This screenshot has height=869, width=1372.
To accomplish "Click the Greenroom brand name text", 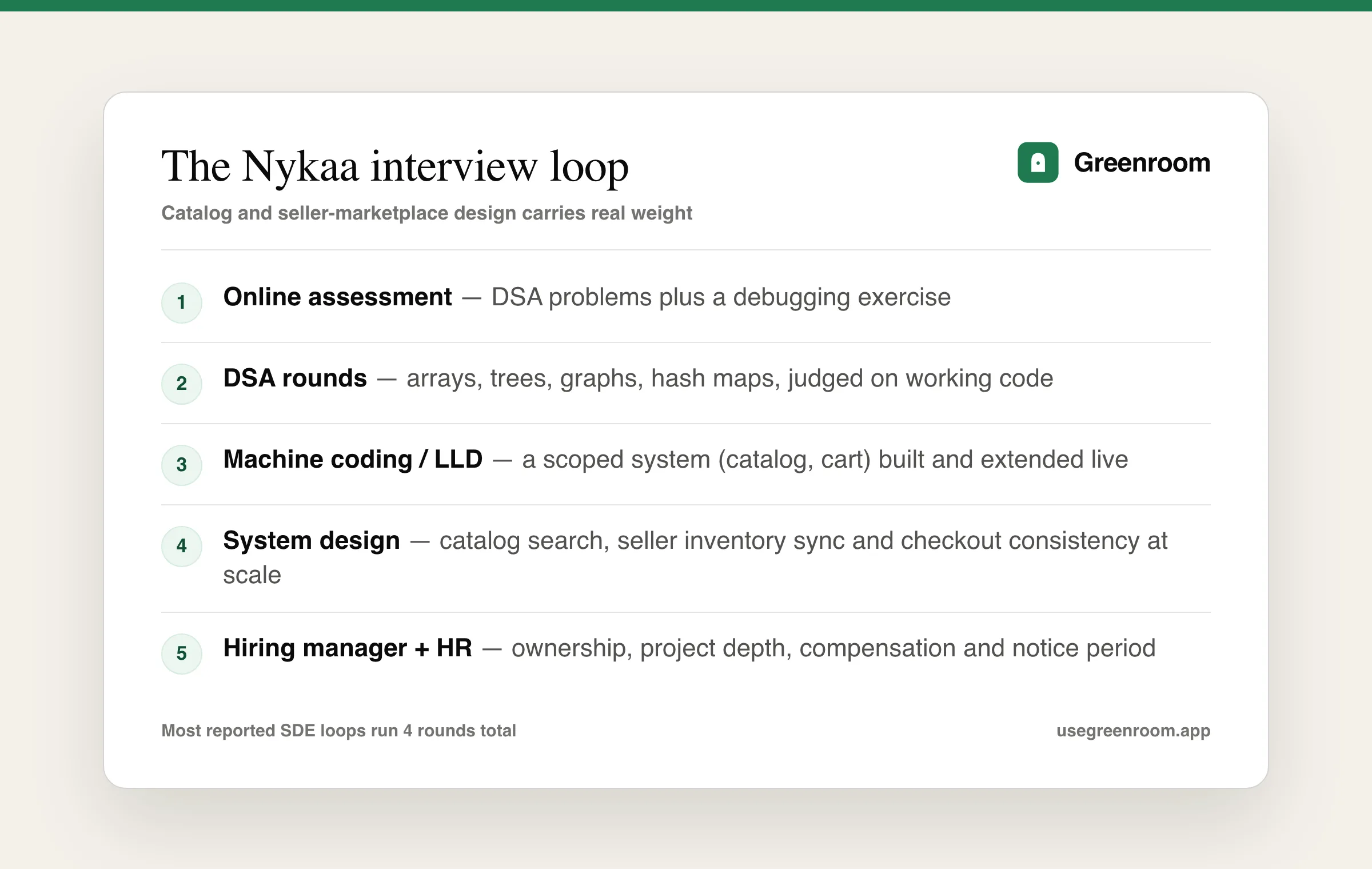I will [1142, 163].
